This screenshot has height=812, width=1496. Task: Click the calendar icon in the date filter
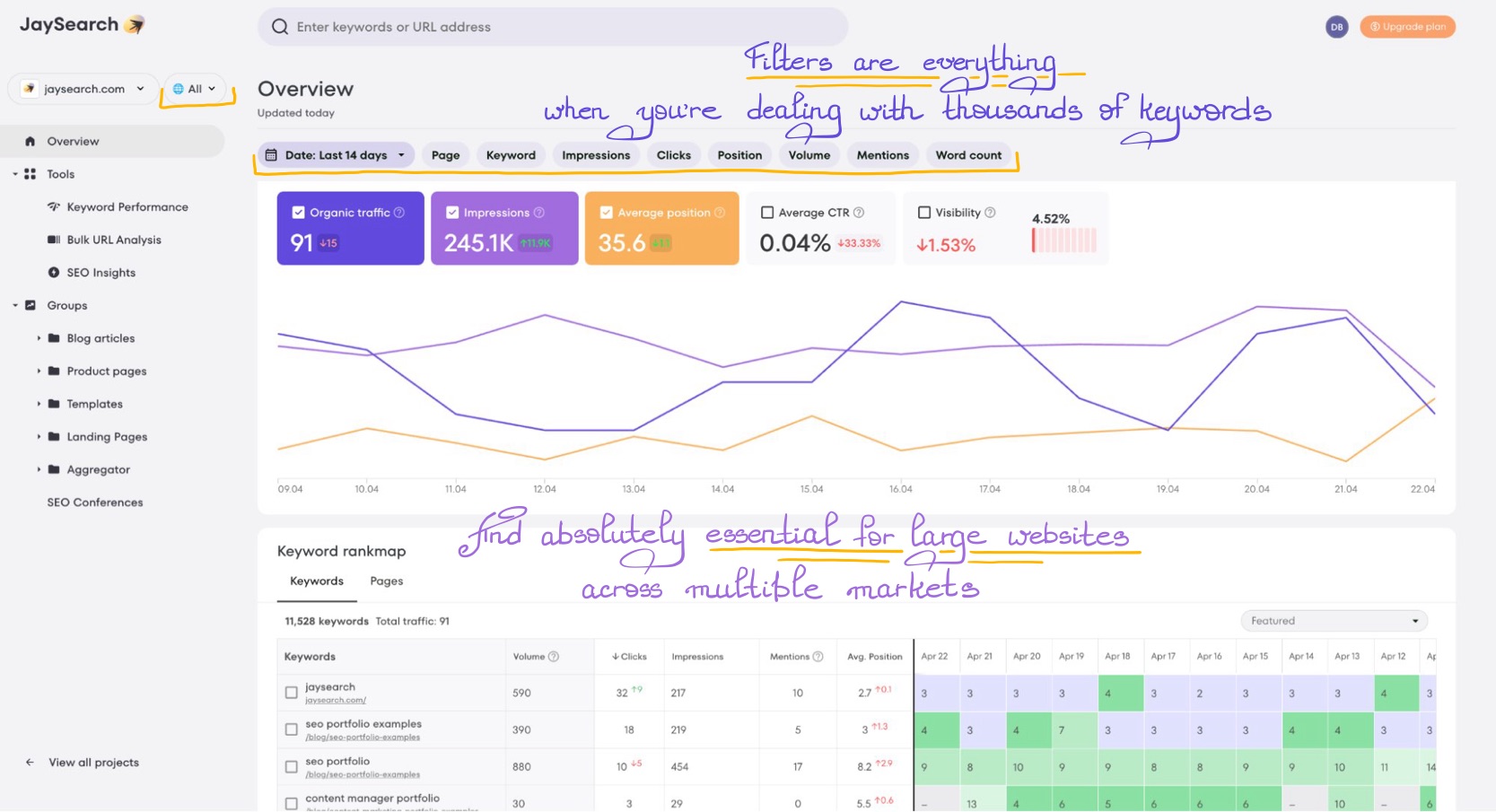click(273, 154)
